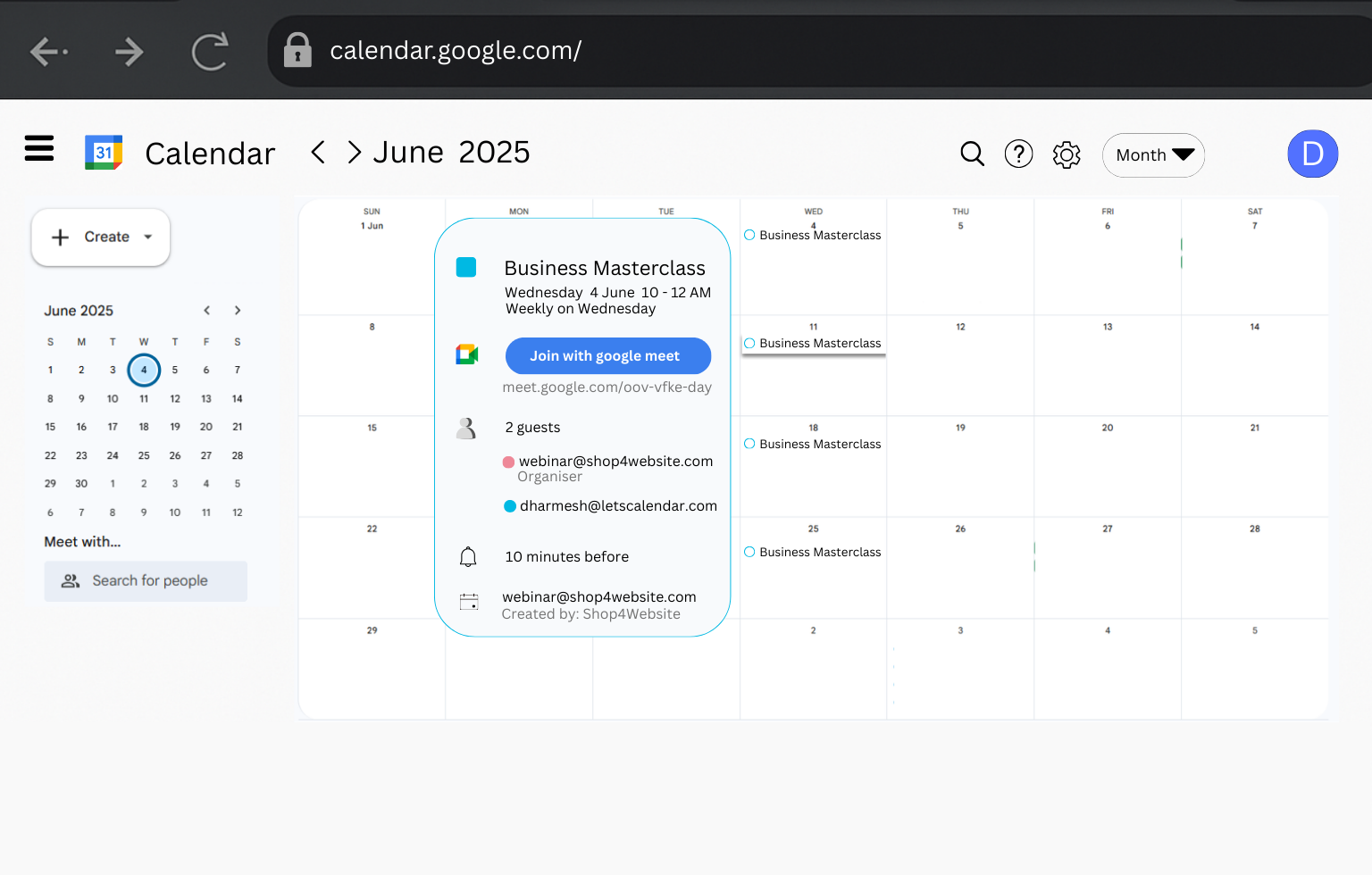Click Join with google meet button
Viewport: 1372px width, 875px height.
pyautogui.click(x=607, y=356)
